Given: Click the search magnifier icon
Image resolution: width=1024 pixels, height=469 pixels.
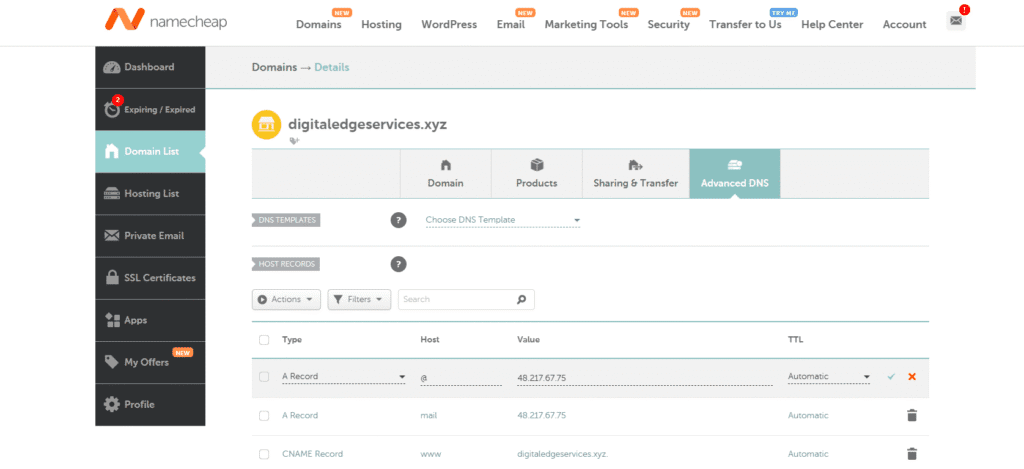Looking at the screenshot, I should (x=521, y=300).
